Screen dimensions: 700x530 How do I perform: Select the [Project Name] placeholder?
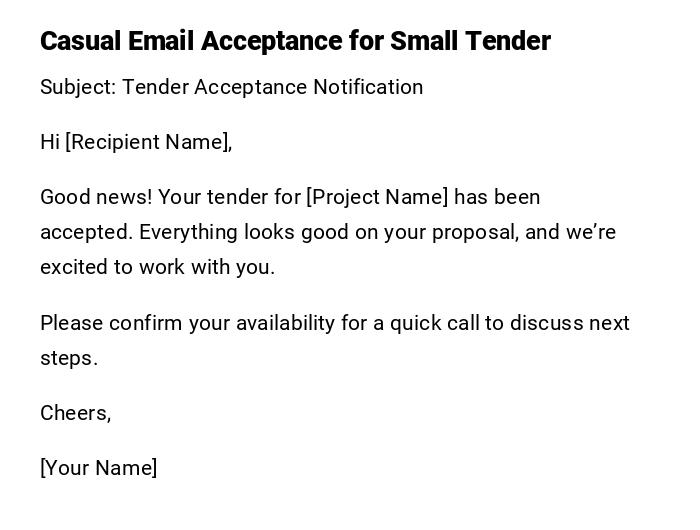377,197
